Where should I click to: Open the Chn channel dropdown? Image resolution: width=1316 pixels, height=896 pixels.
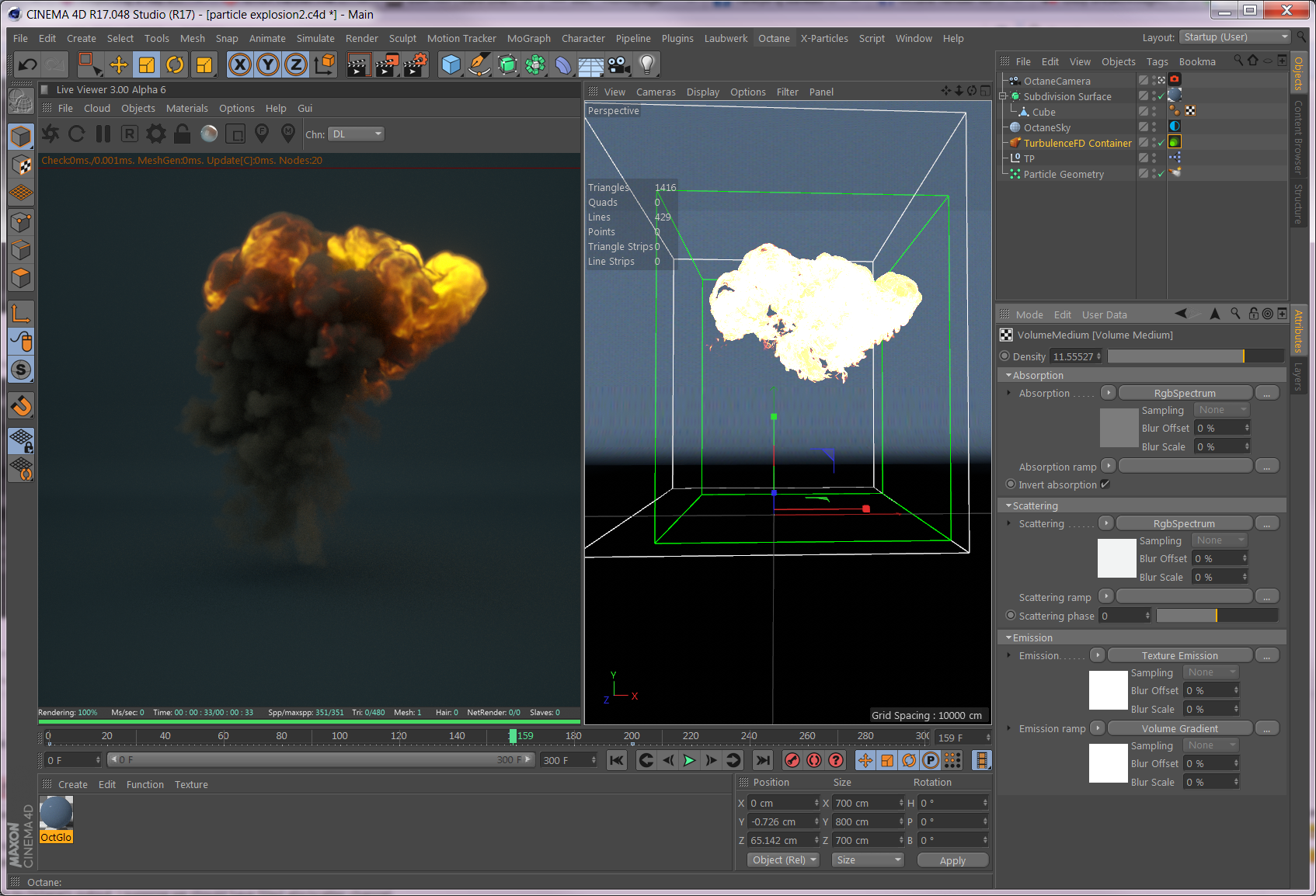click(357, 134)
